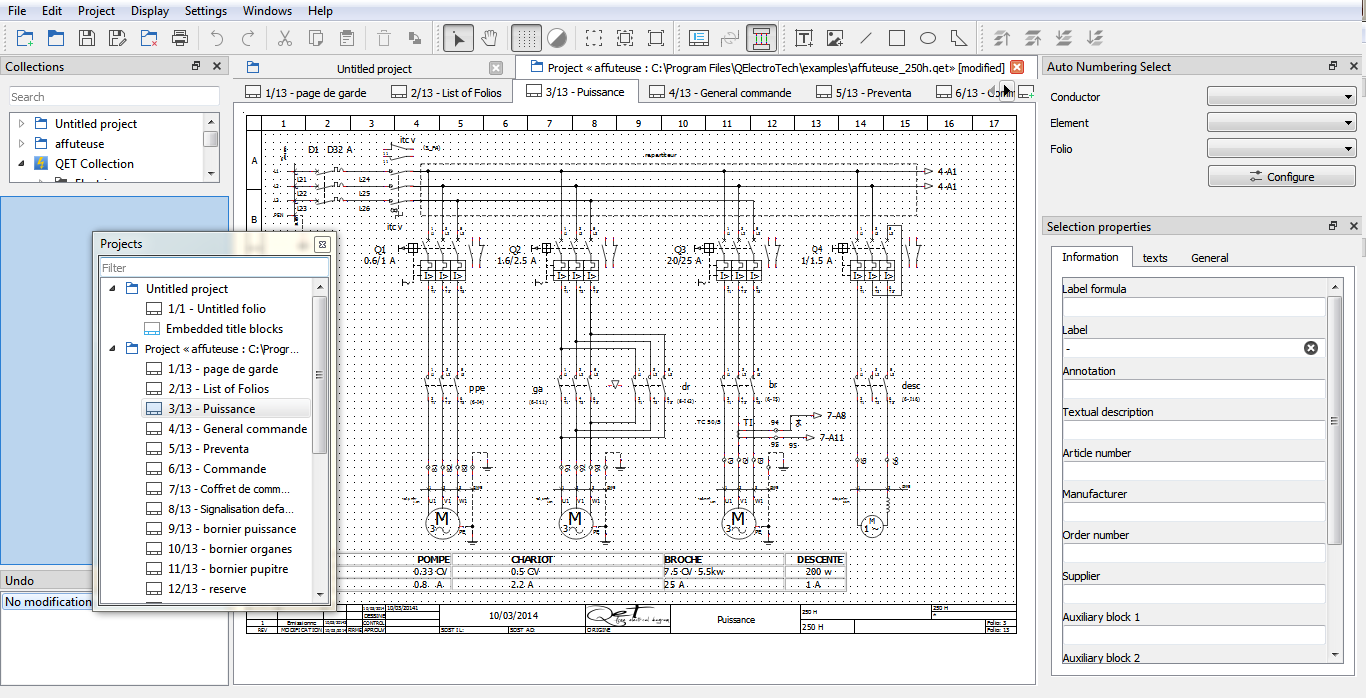
Task: Delete selection with trash icon
Action: (384, 39)
